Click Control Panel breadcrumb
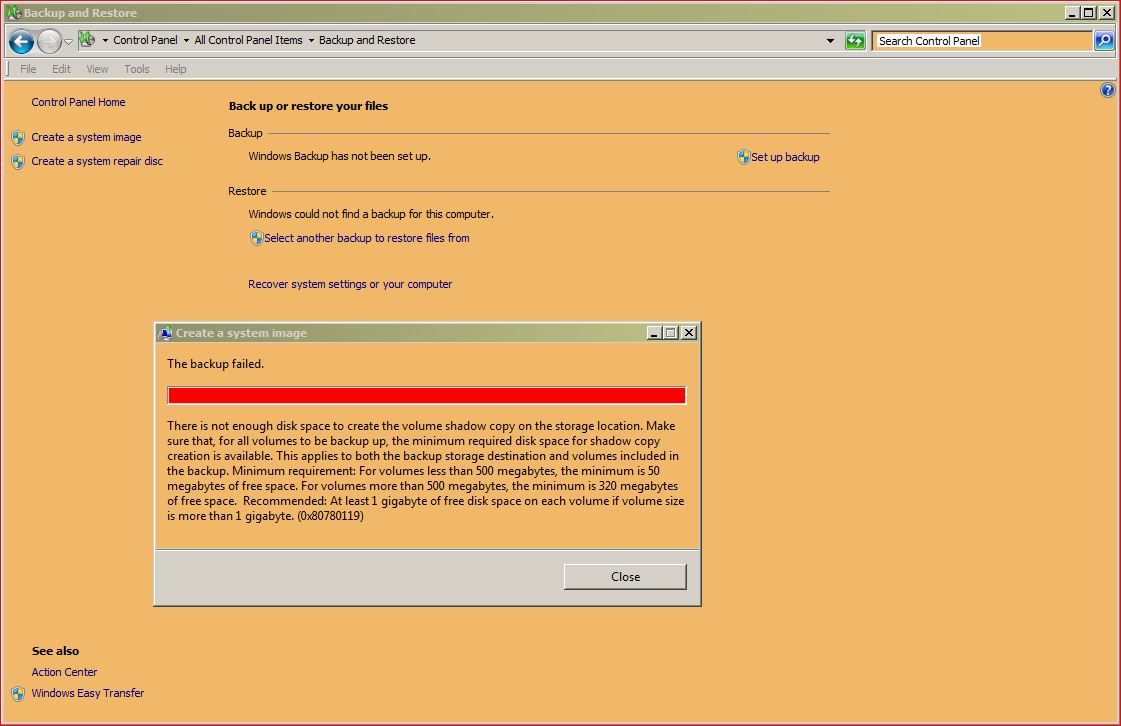 (145, 41)
